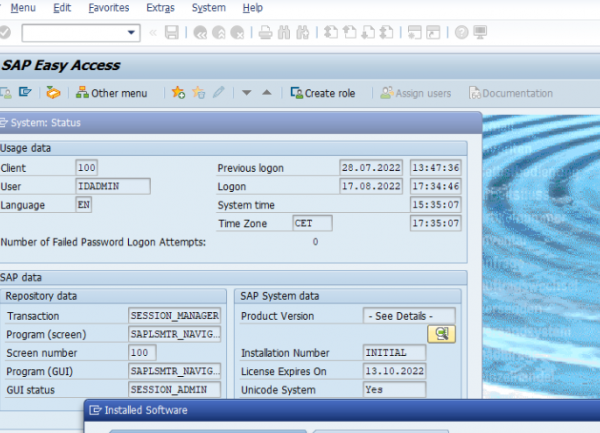Open the System menu
The height and width of the screenshot is (433, 600).
pos(208,7)
